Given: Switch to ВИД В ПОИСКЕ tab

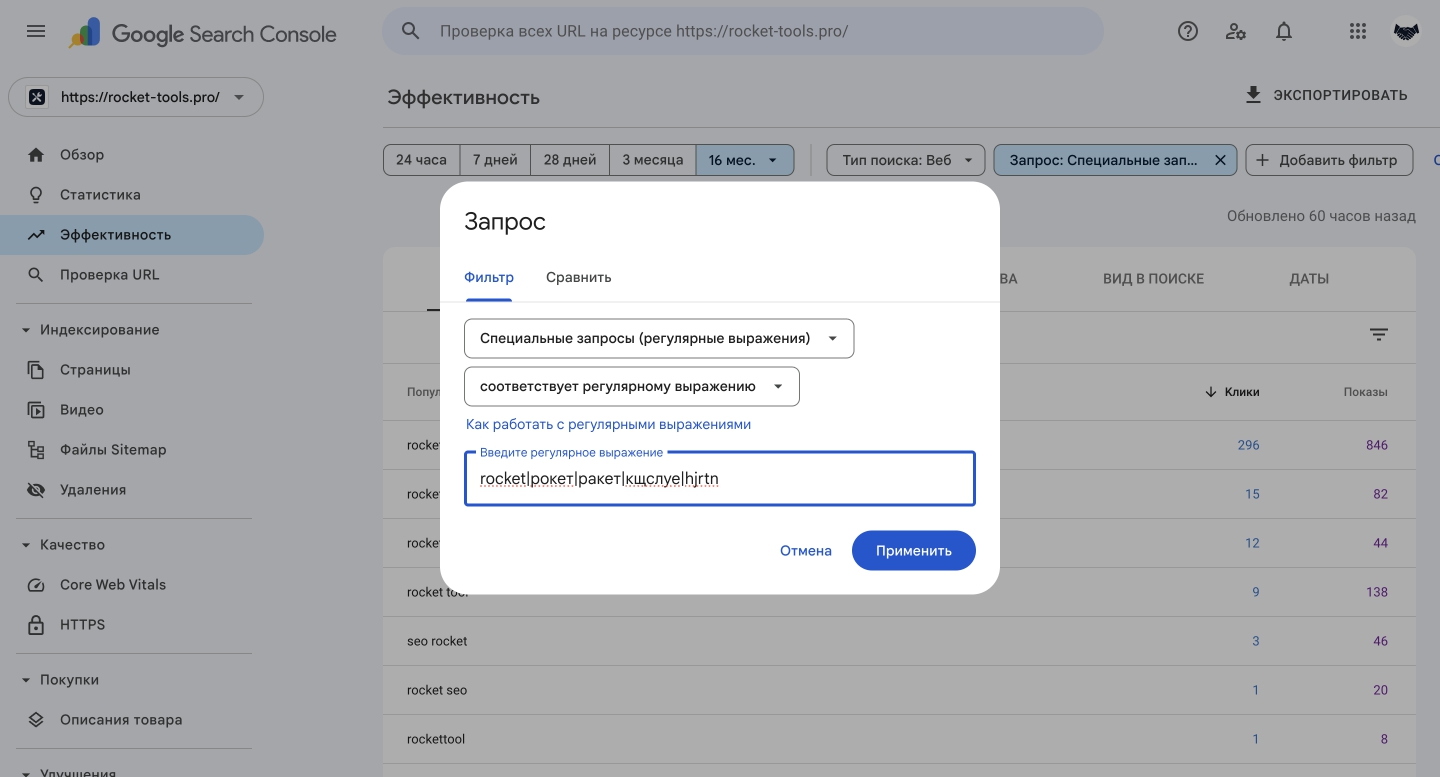Looking at the screenshot, I should pos(1153,279).
